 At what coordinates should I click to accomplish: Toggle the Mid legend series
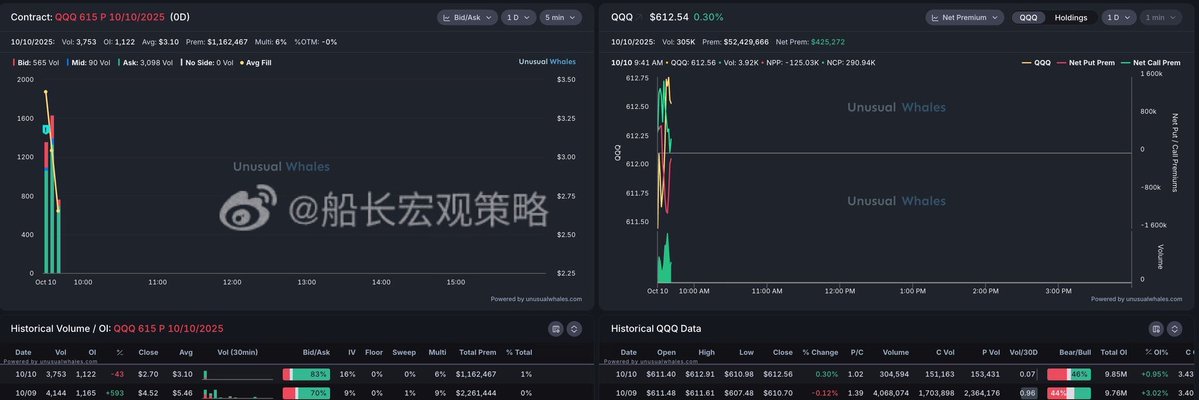pos(89,63)
